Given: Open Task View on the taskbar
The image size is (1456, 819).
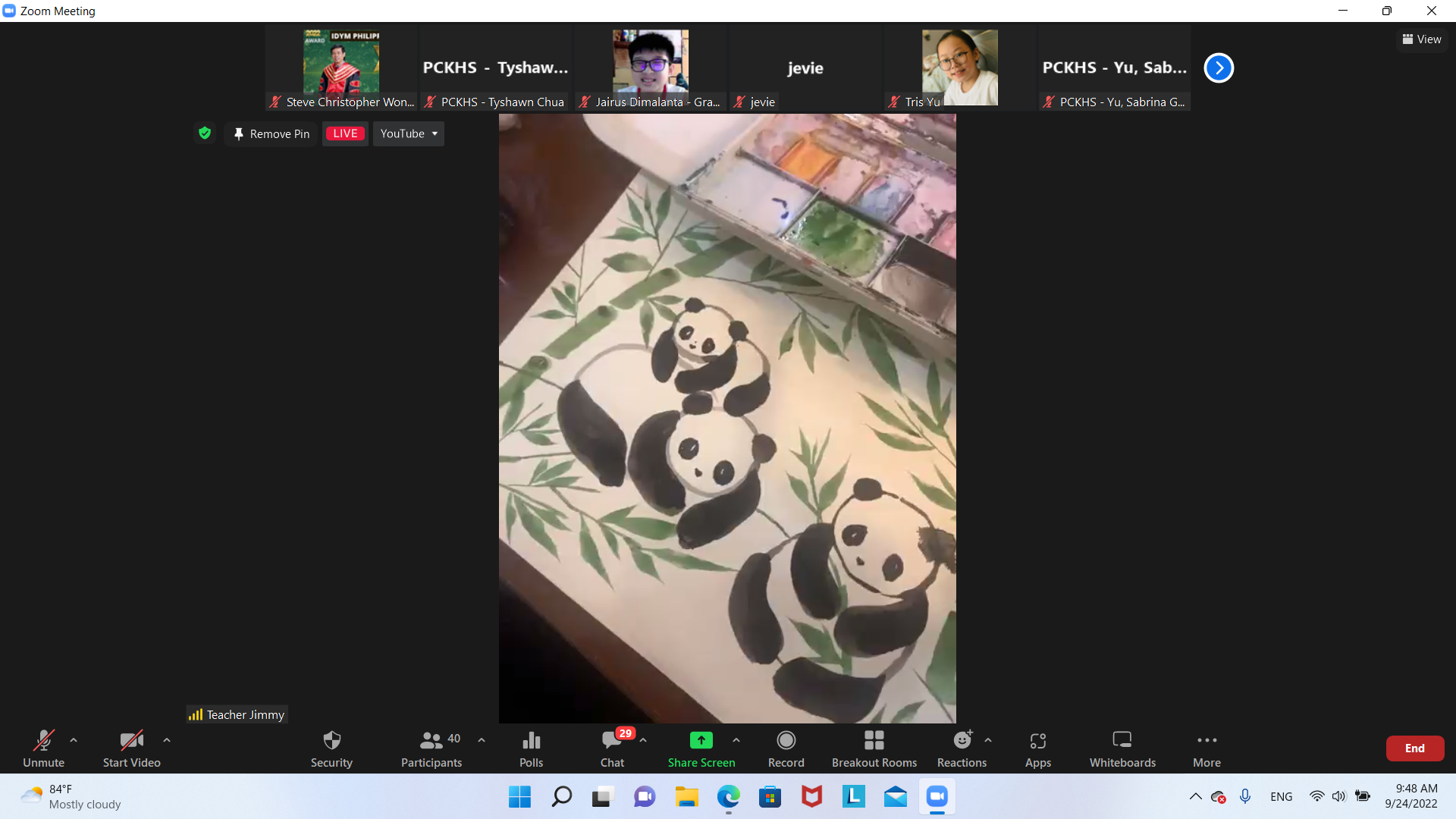Looking at the screenshot, I should tap(603, 796).
